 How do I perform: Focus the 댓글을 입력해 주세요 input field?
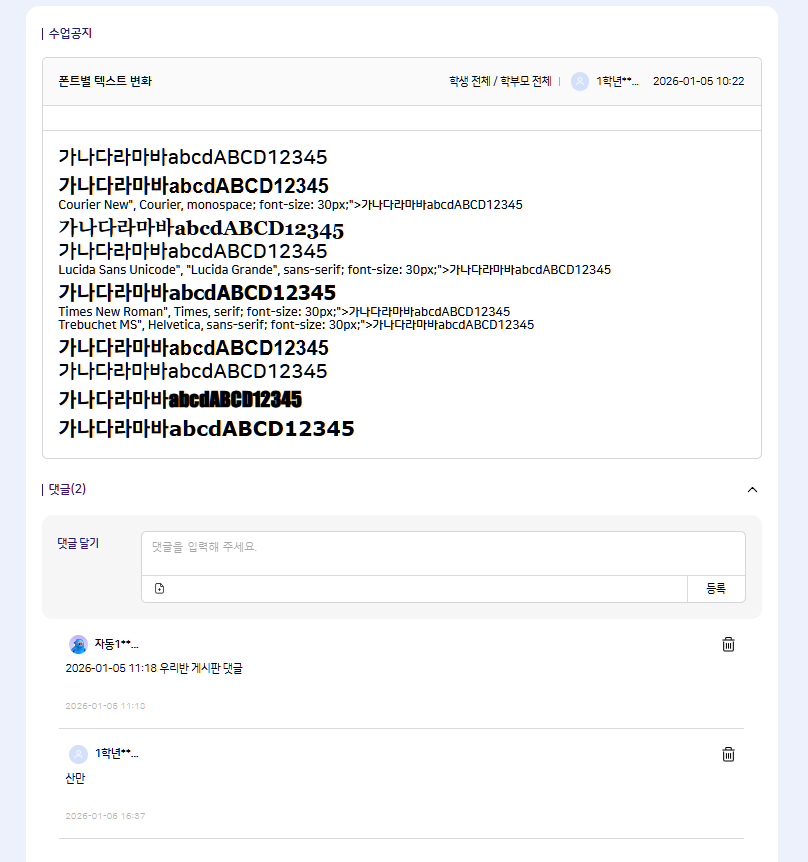pos(443,553)
